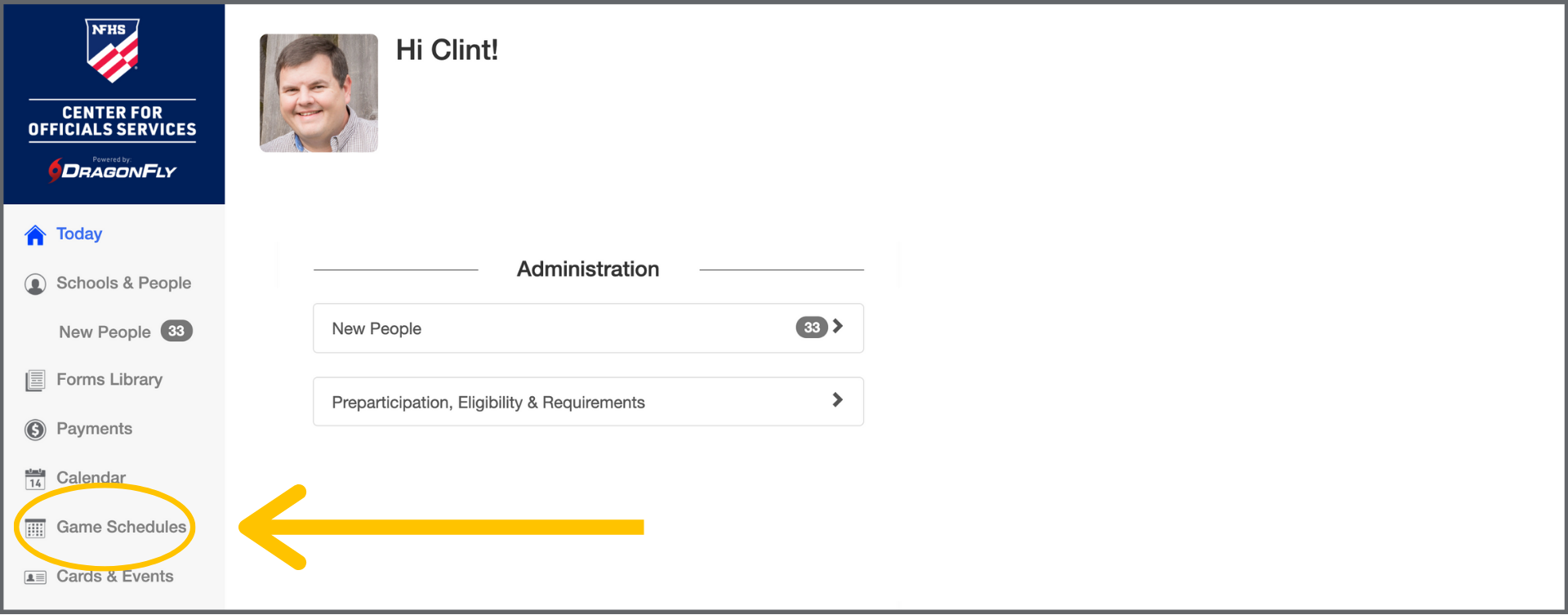Expand the New People row chevron
Screen dimensions: 1568x615
tap(837, 327)
